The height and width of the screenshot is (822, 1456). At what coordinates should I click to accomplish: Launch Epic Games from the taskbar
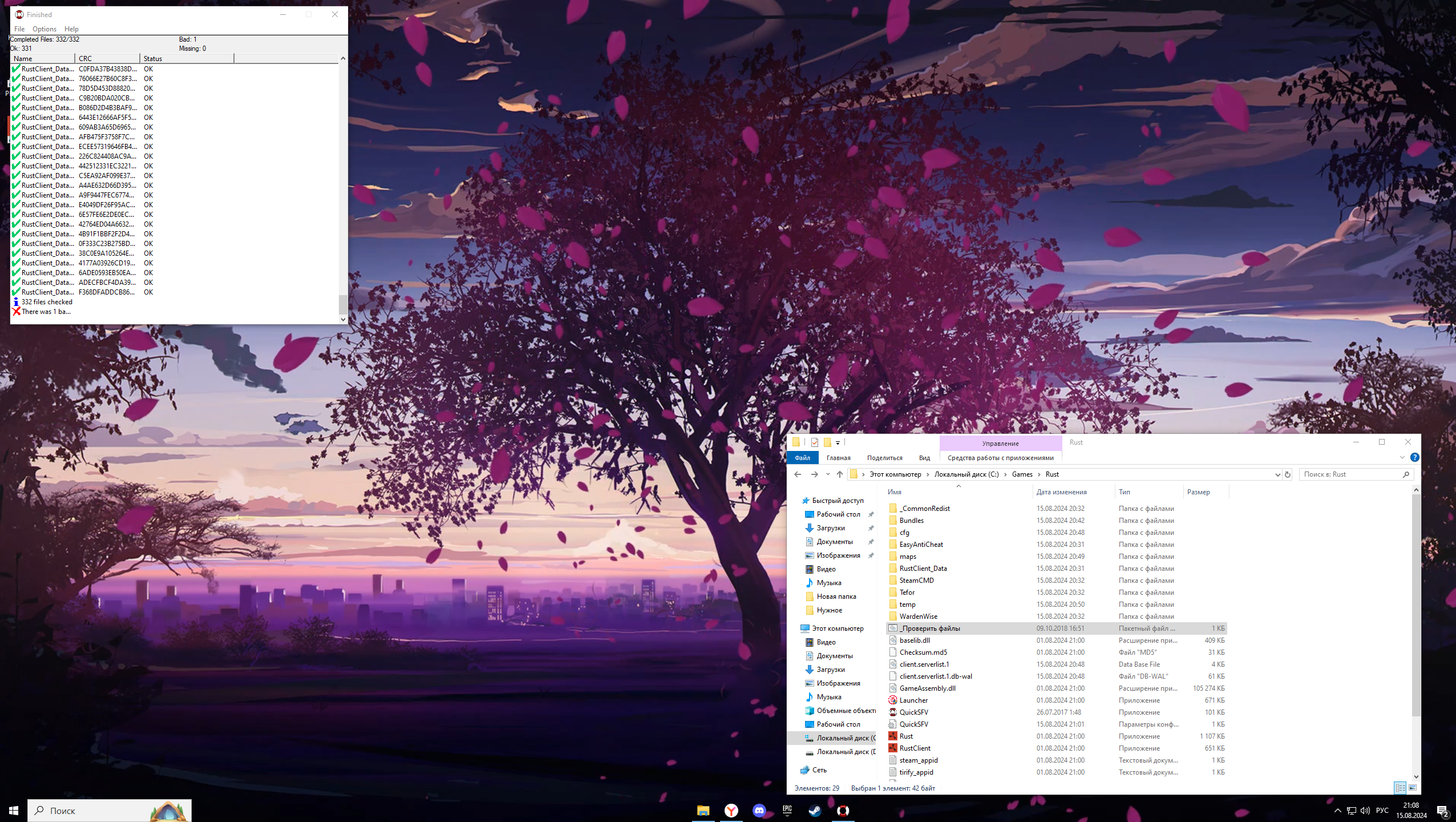(787, 811)
